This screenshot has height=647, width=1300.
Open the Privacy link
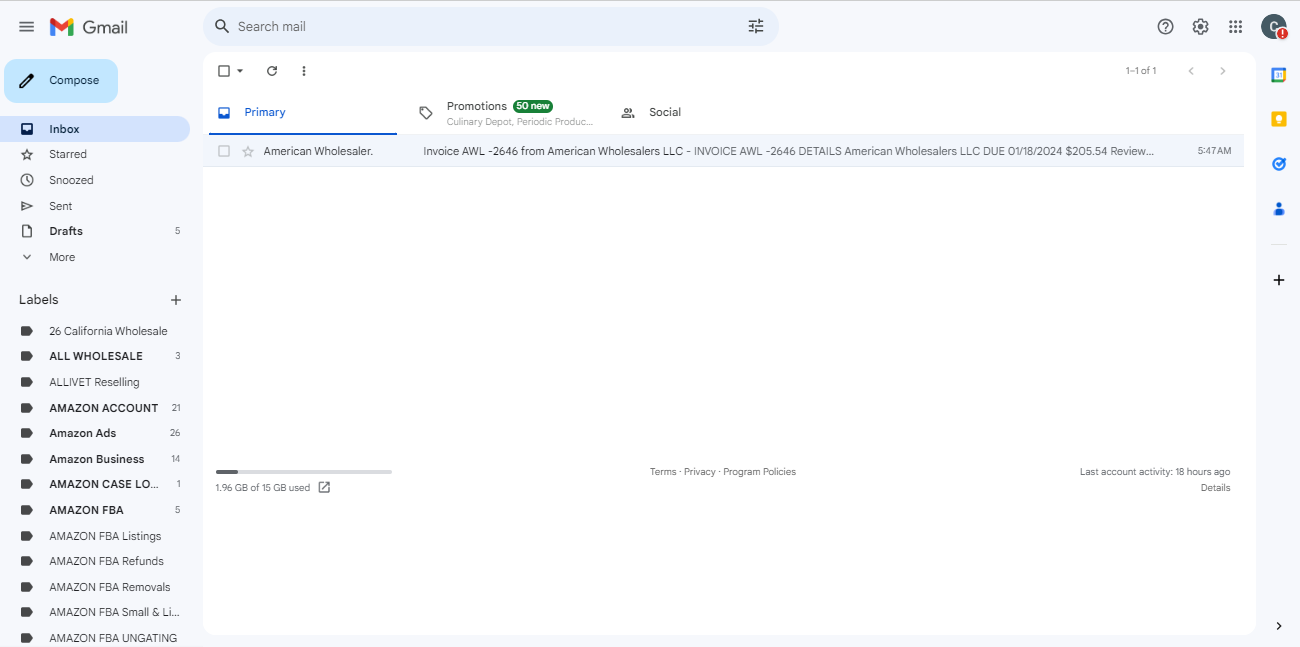coord(700,472)
